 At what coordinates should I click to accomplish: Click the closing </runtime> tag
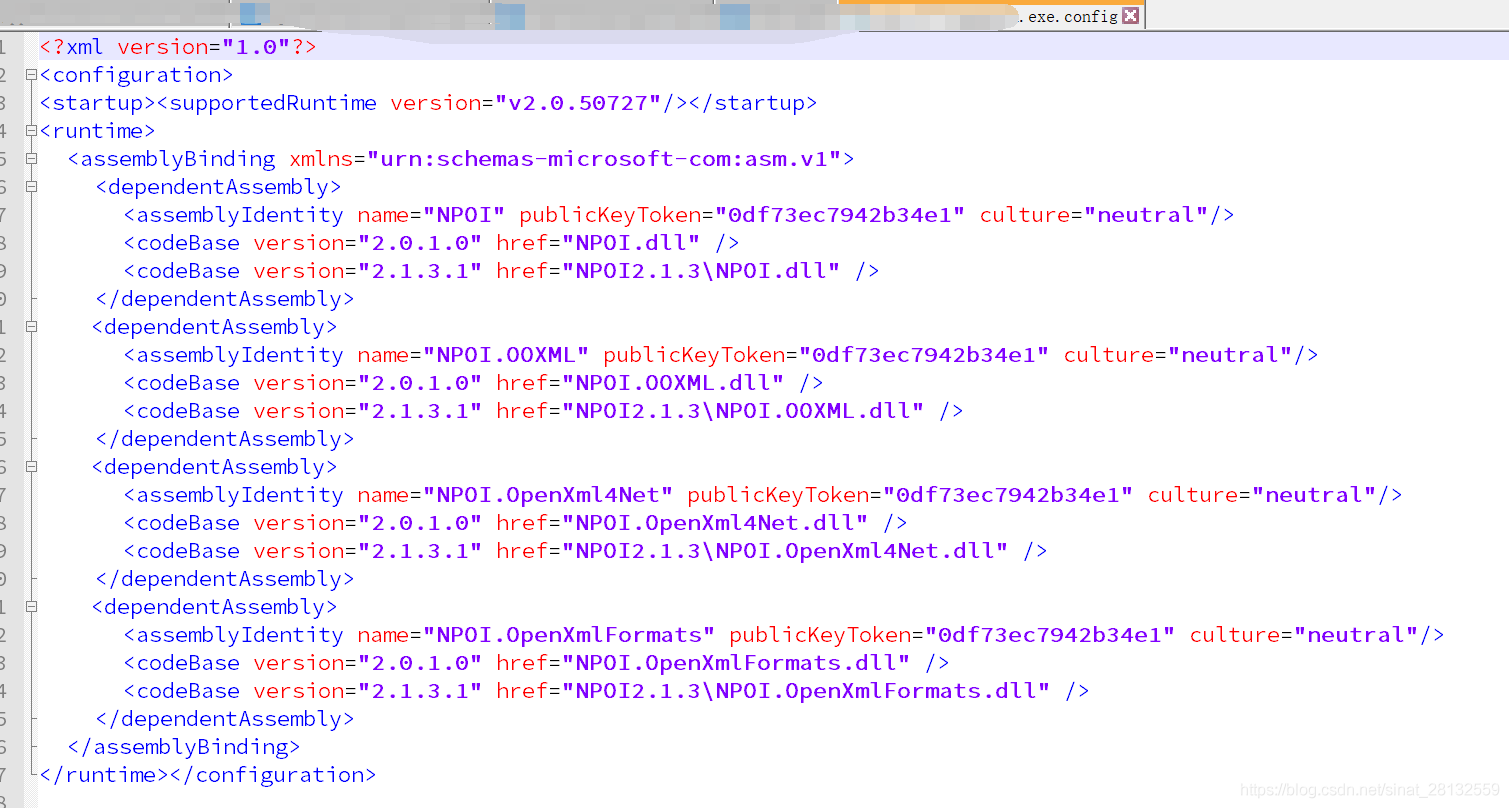click(x=105, y=775)
